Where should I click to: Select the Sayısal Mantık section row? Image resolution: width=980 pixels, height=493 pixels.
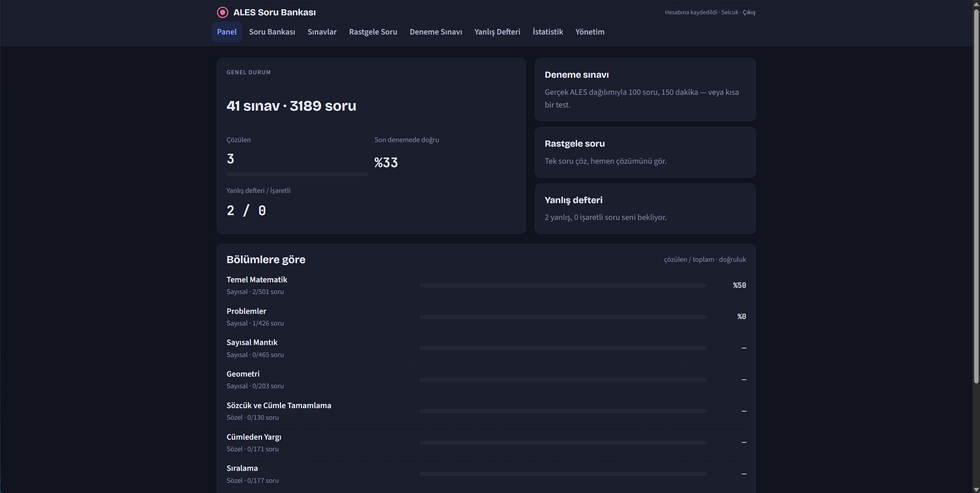point(486,348)
